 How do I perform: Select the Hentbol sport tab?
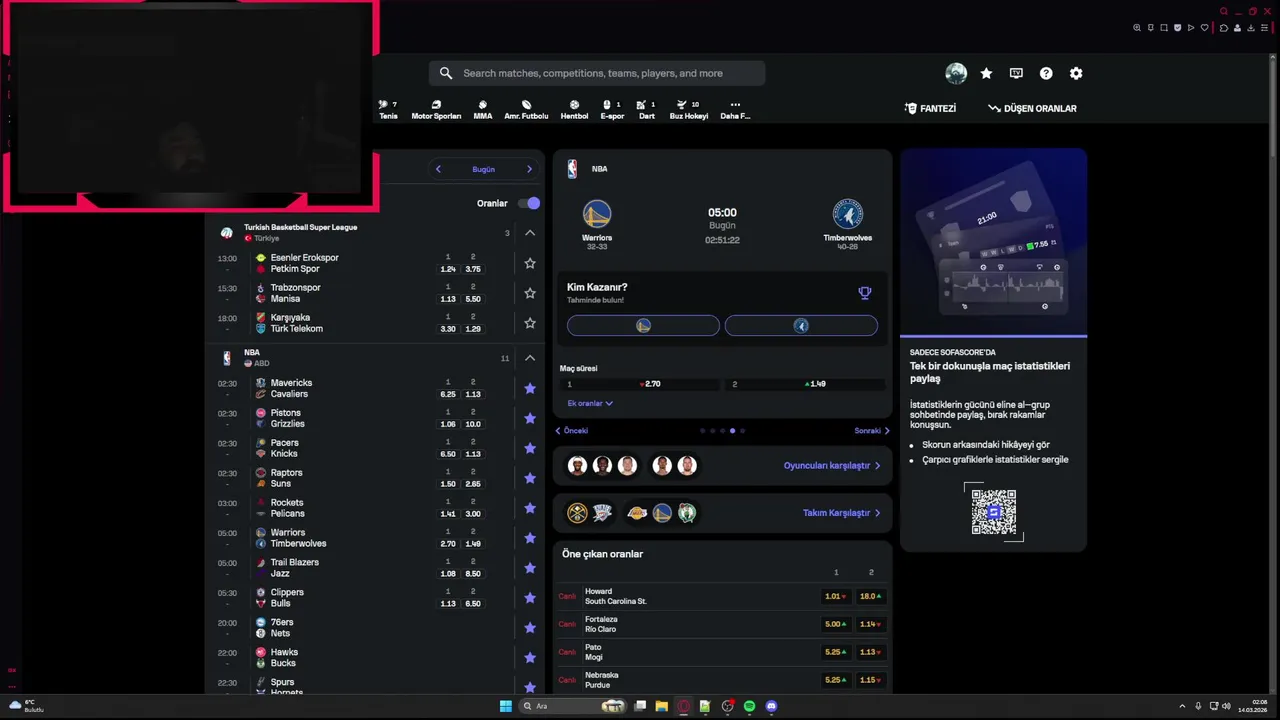pyautogui.click(x=574, y=109)
